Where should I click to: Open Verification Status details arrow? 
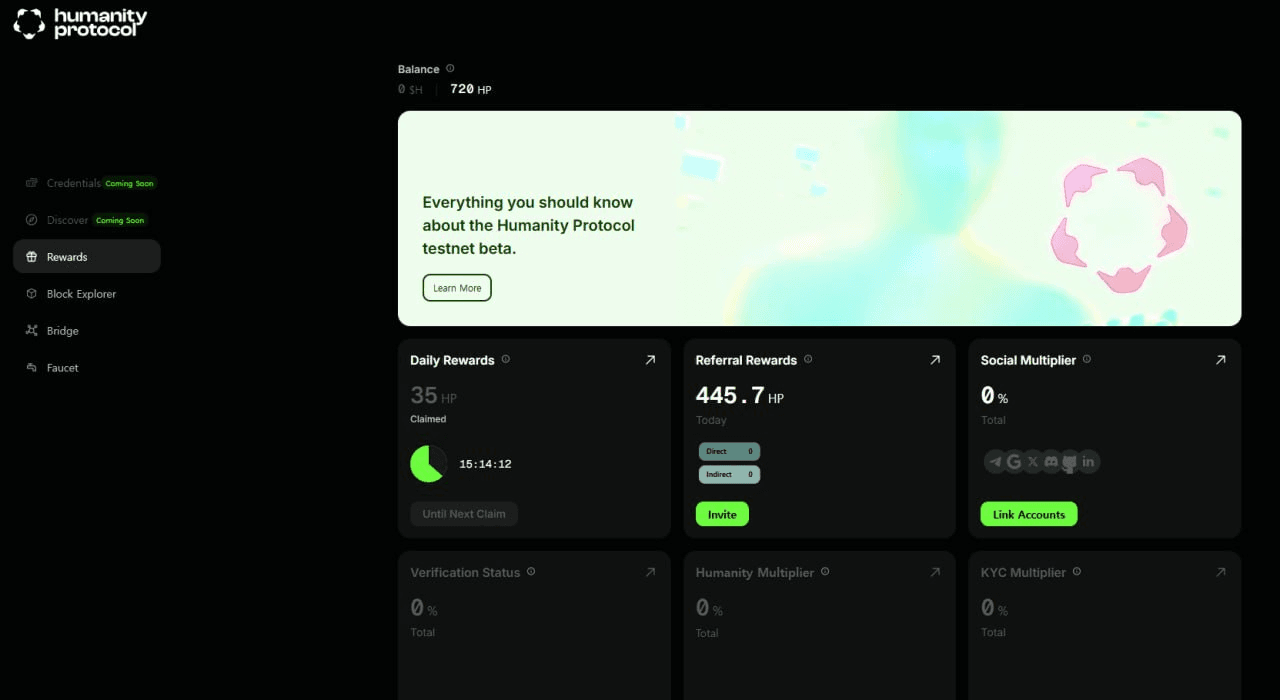tap(650, 572)
